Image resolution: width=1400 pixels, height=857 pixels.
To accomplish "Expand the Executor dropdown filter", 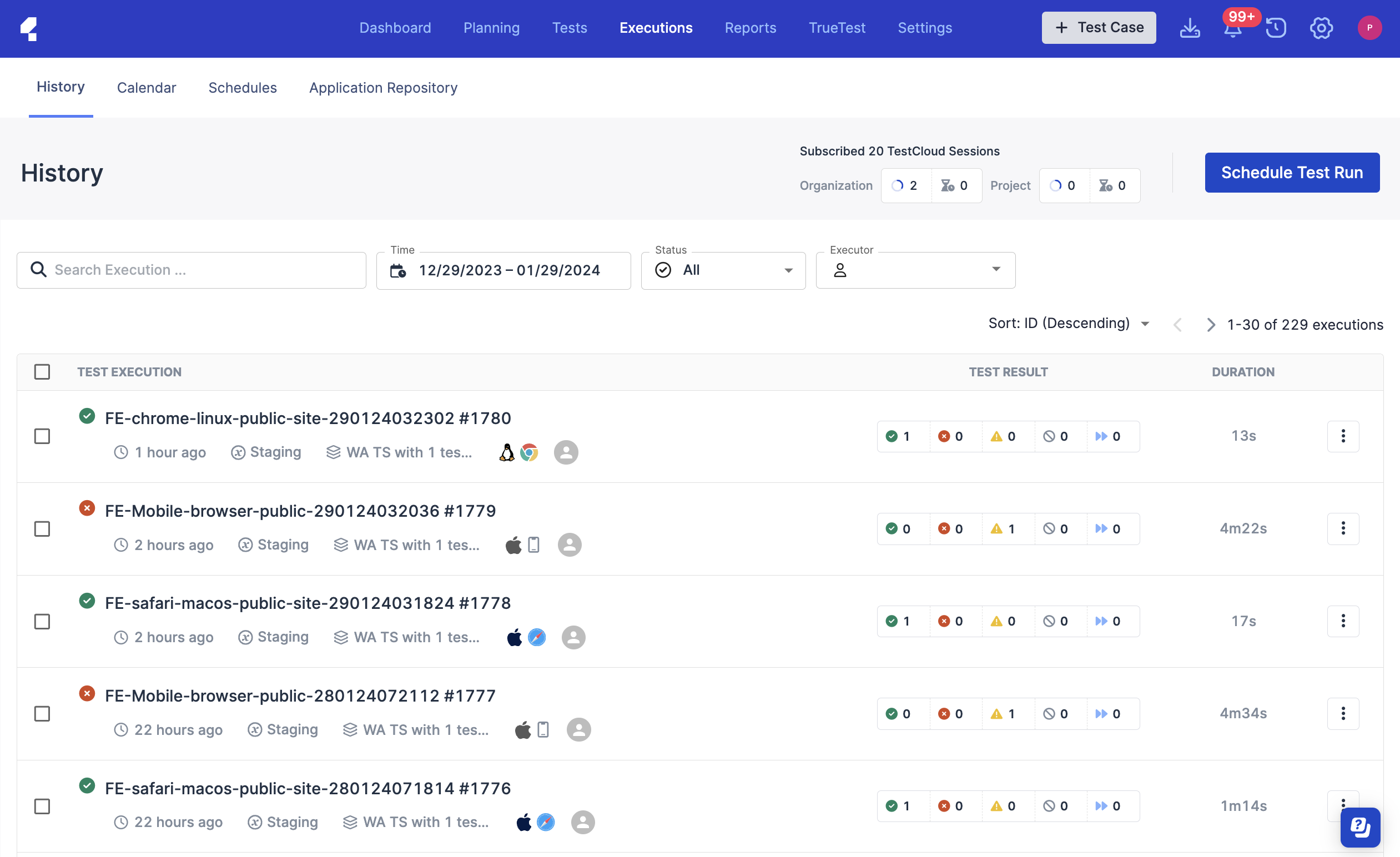I will click(996, 270).
